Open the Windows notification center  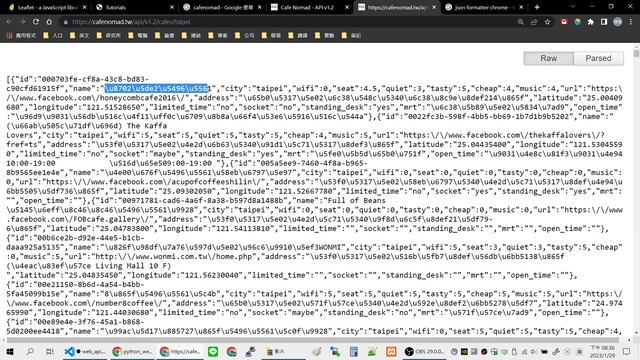627,351
